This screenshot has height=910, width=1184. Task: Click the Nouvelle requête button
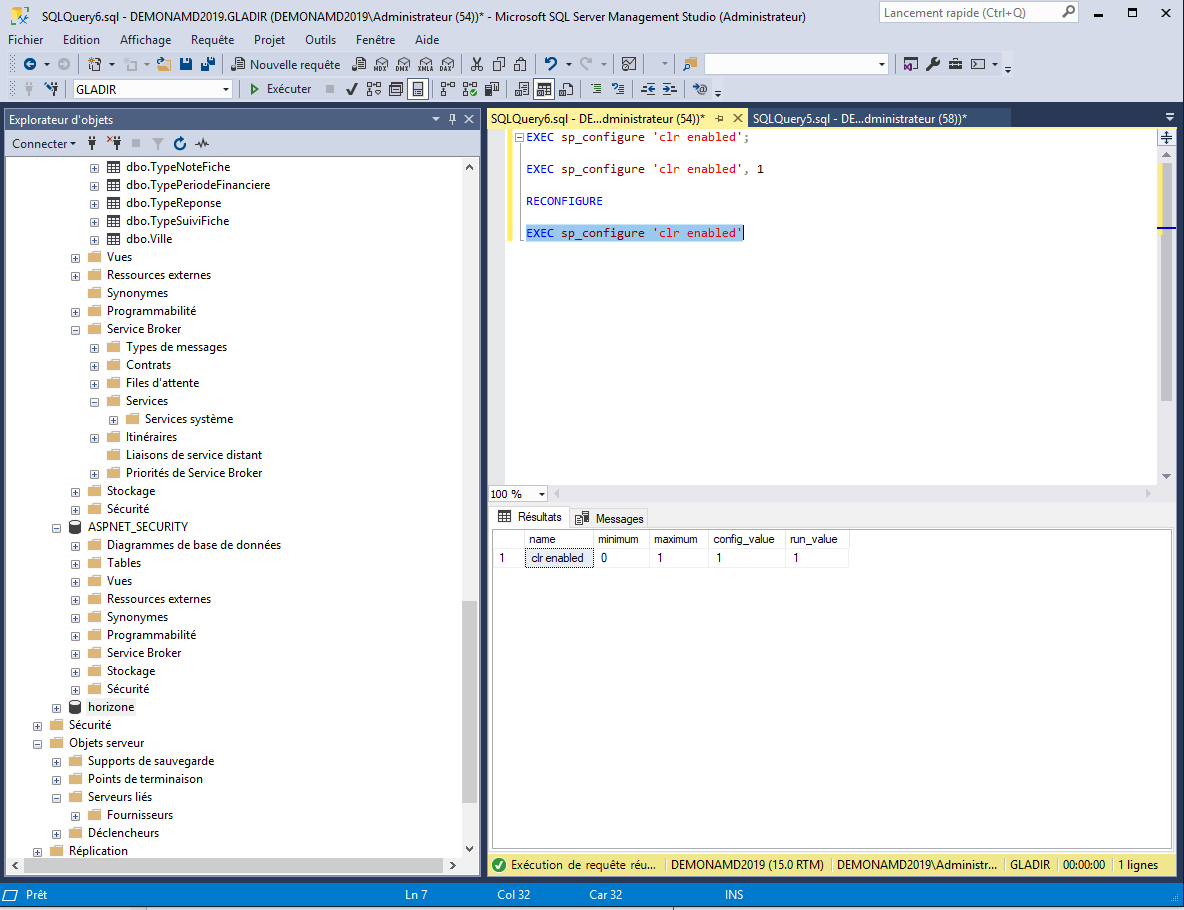click(x=285, y=64)
